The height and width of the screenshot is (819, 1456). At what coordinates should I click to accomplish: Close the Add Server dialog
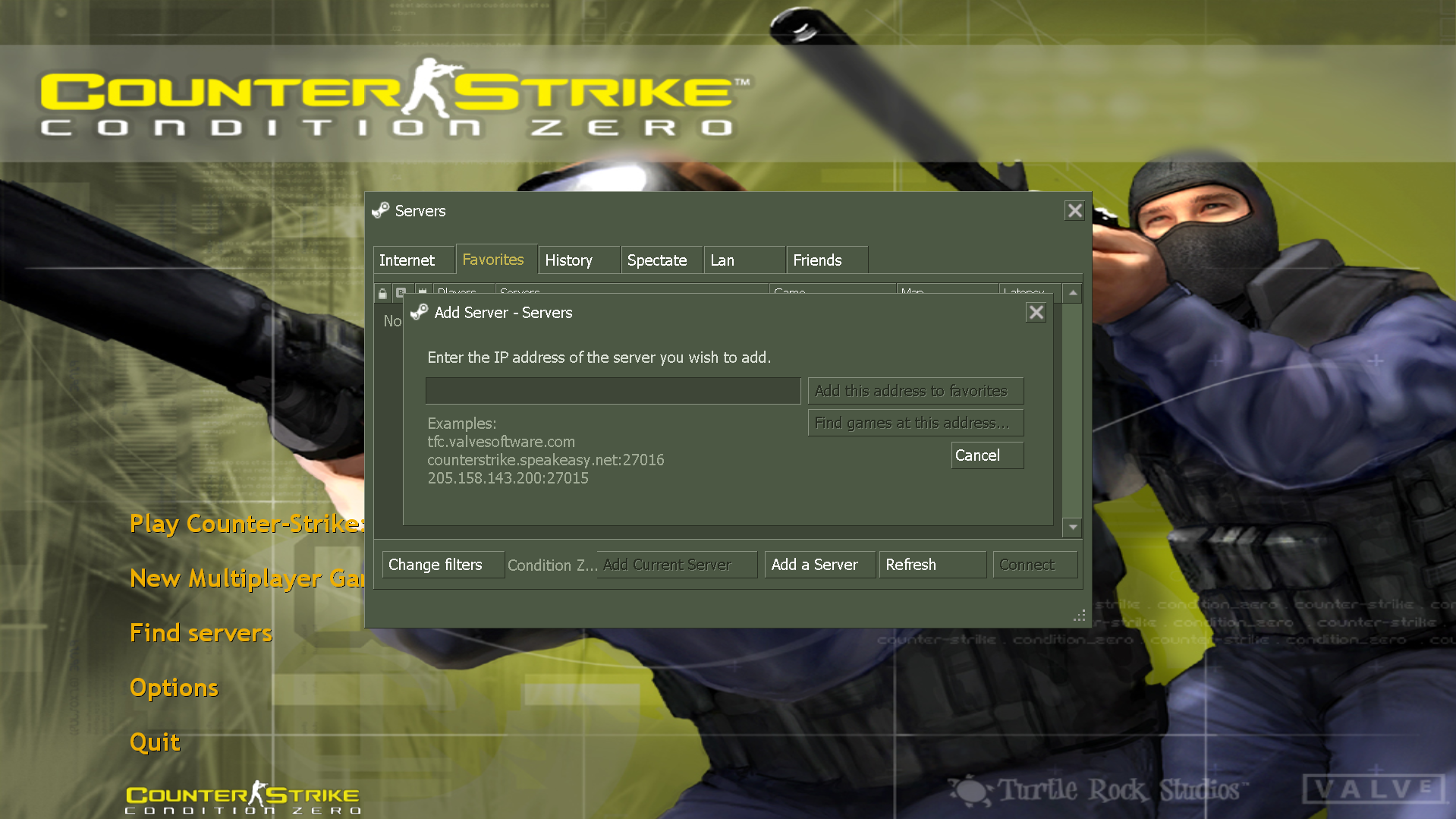click(1036, 313)
